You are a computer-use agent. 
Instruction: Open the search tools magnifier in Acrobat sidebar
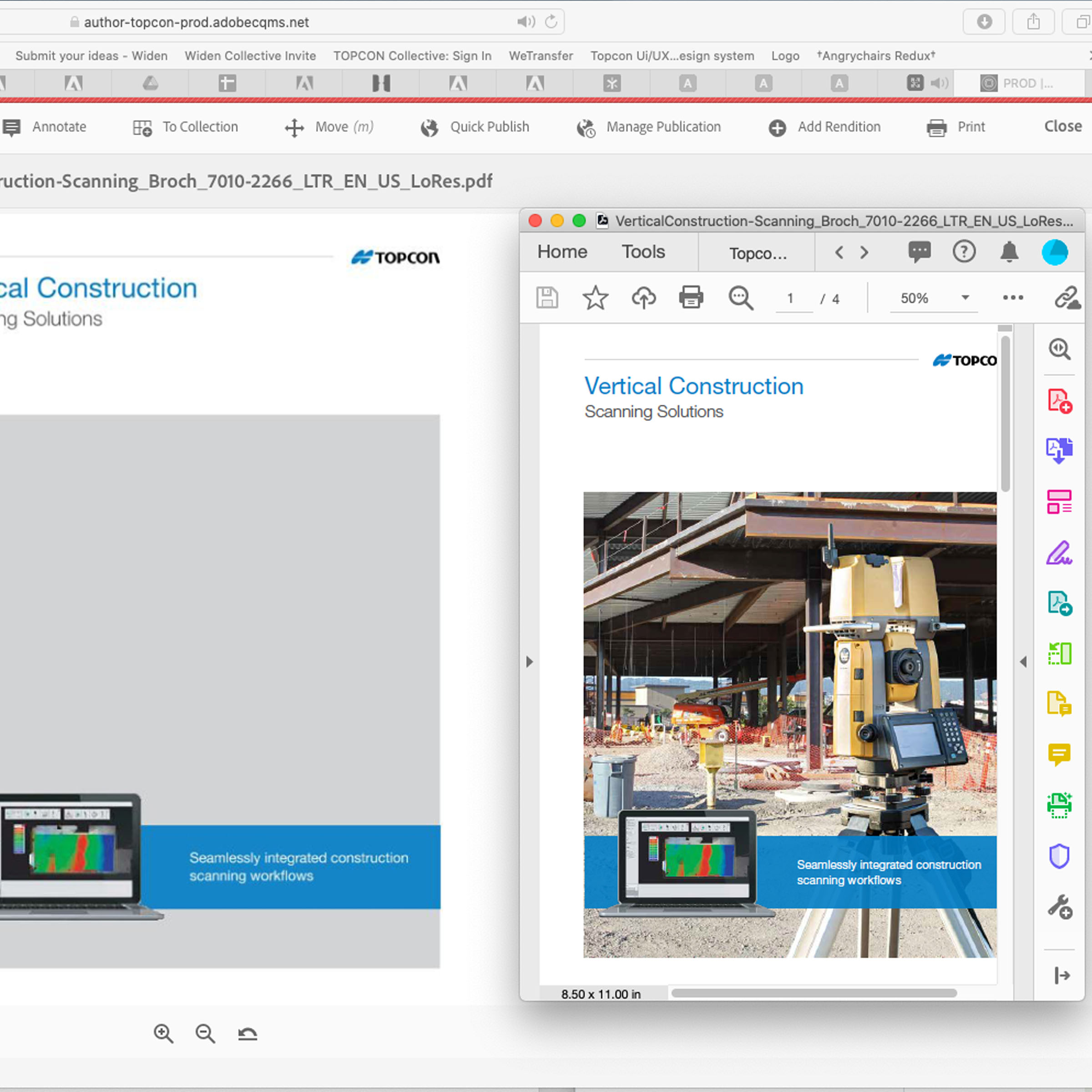click(x=1059, y=349)
